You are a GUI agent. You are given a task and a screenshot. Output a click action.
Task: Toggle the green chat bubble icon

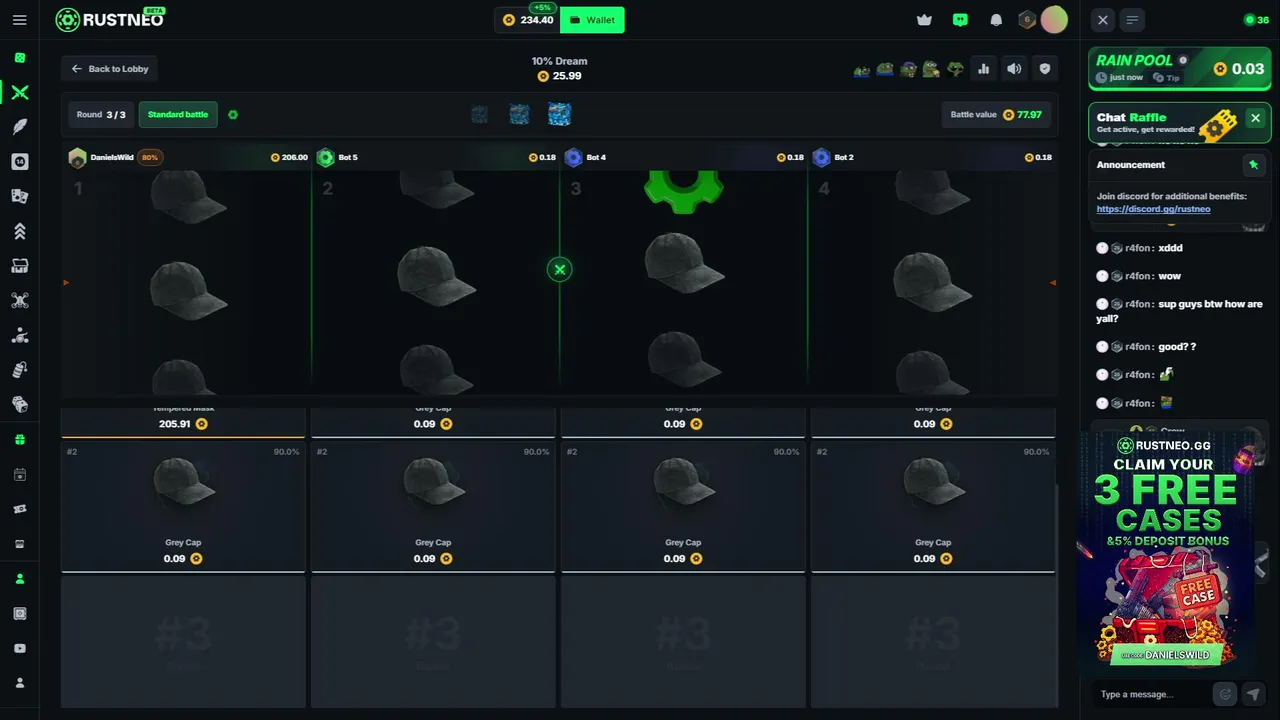click(960, 20)
